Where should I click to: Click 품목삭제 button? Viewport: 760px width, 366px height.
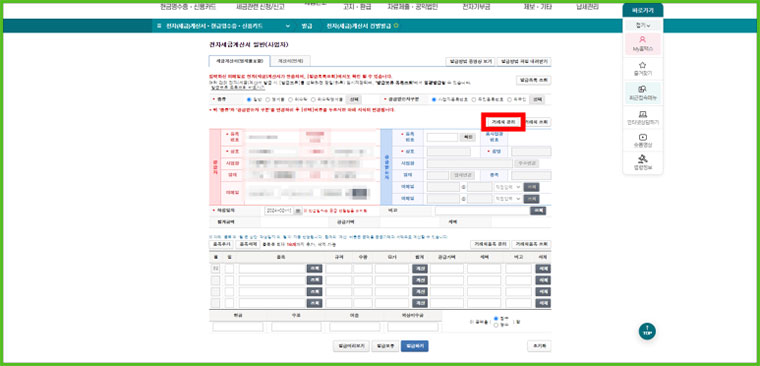[247, 244]
